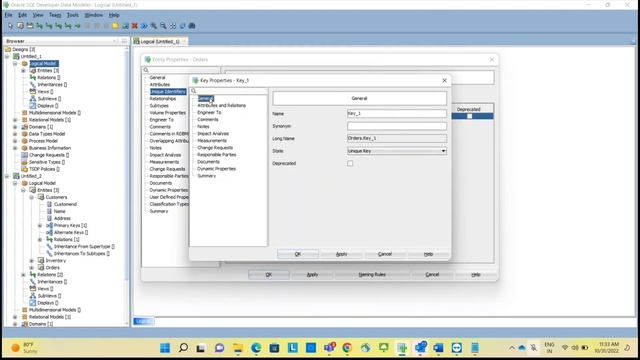The image size is (640, 360).
Task: Toggle Deprecated column checkbox in Entity Properties table
Action: click(x=469, y=116)
